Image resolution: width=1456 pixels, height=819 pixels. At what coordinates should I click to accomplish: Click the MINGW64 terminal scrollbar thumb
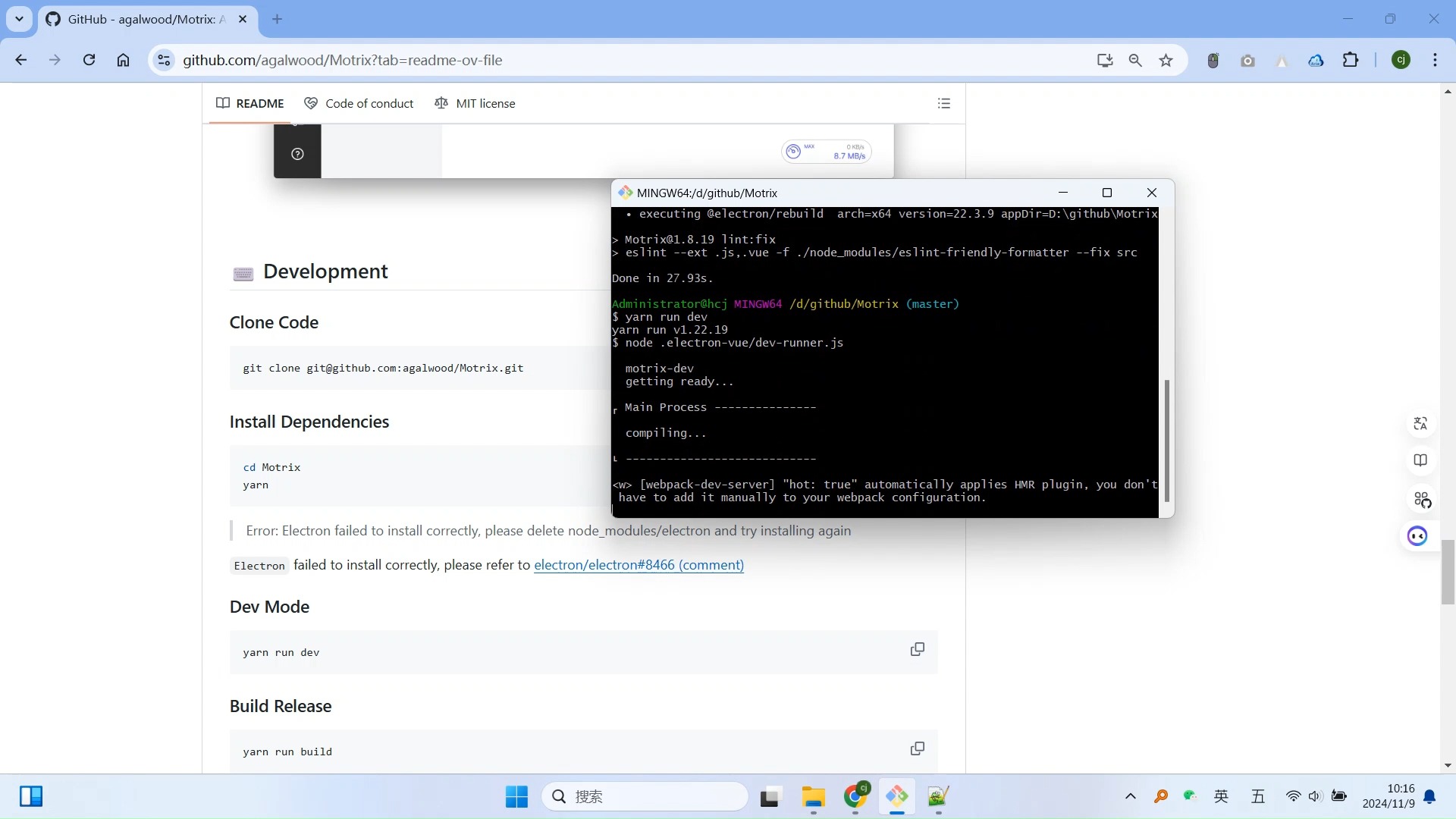(1167, 441)
